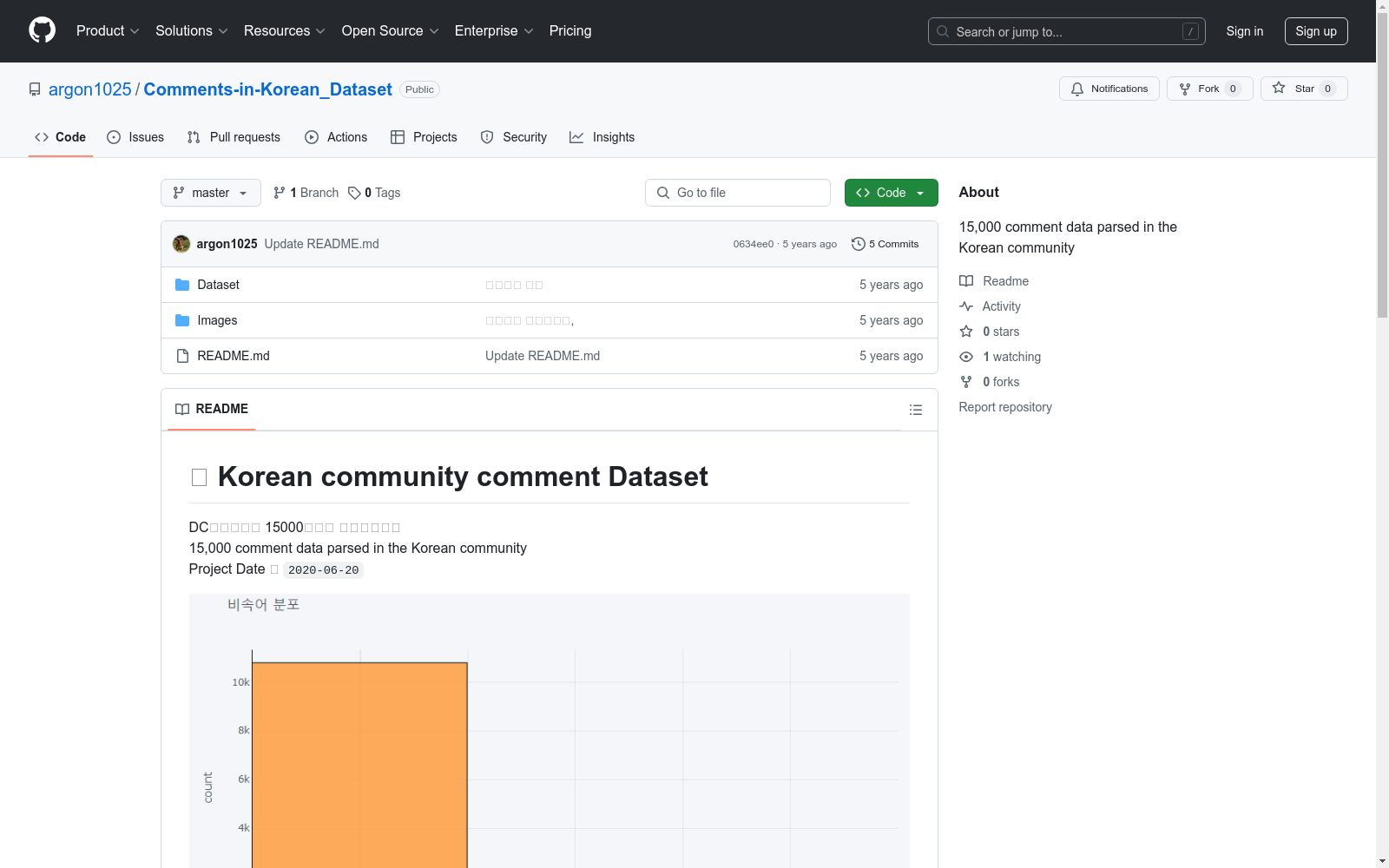The width and height of the screenshot is (1389, 868).
Task: Click the commit history clock icon
Action: [859, 244]
